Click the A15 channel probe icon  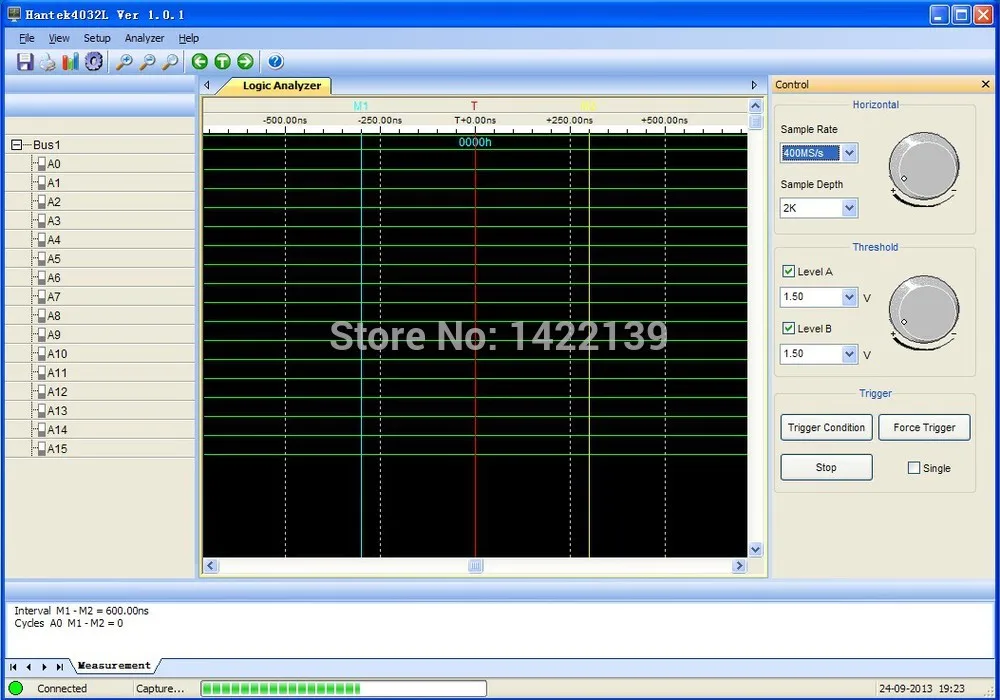[41, 448]
